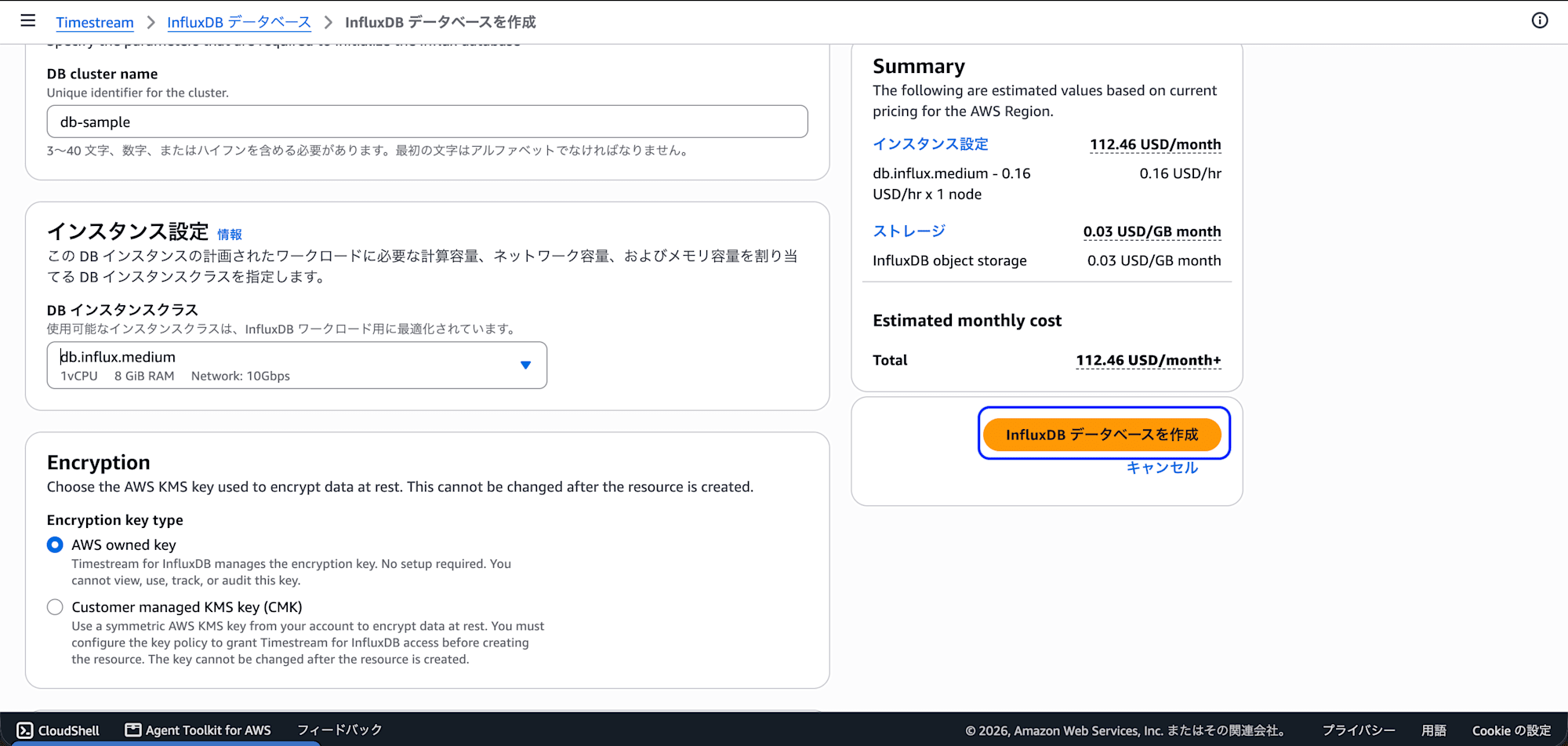The height and width of the screenshot is (746, 1568).
Task: Click the インスタンス設定 summary link
Action: (931, 144)
